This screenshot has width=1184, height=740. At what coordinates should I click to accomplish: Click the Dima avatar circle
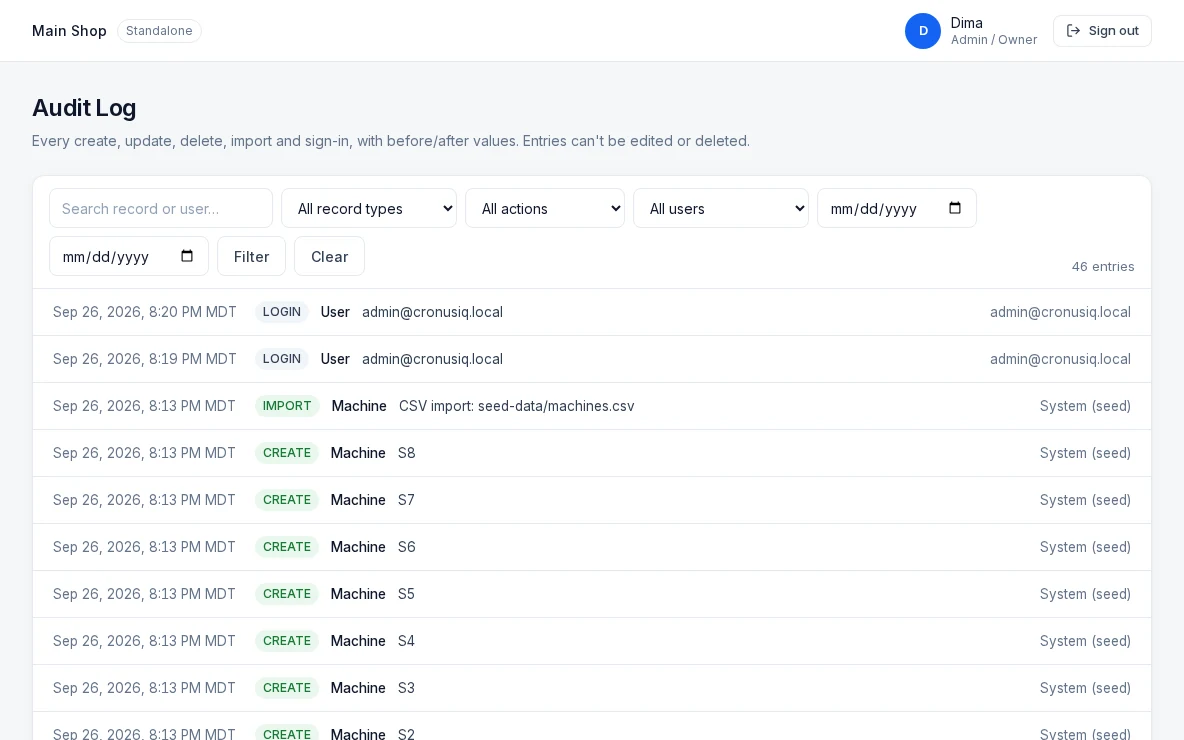pos(923,31)
